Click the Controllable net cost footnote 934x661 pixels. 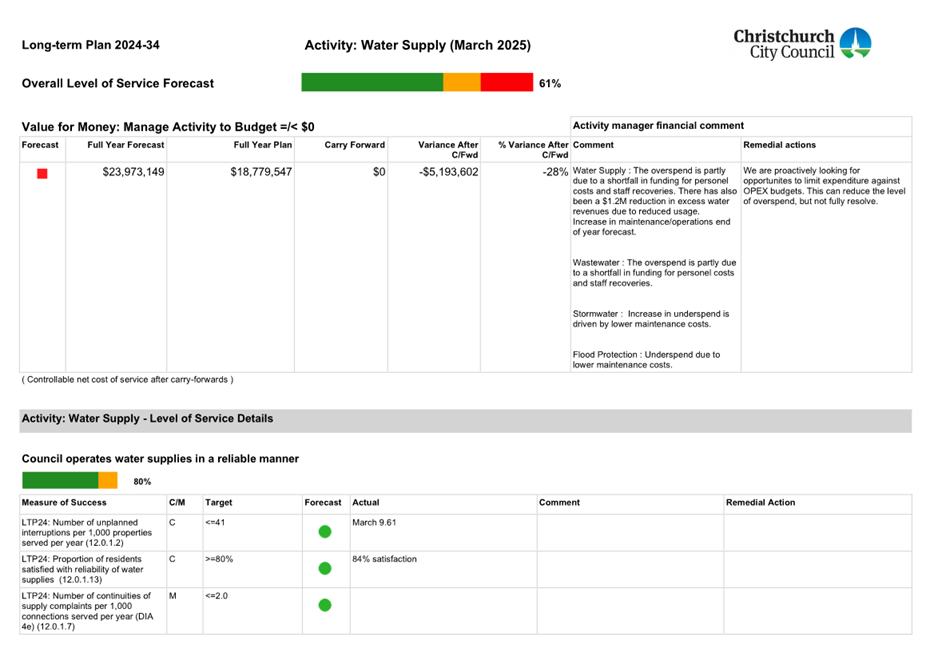click(127, 379)
